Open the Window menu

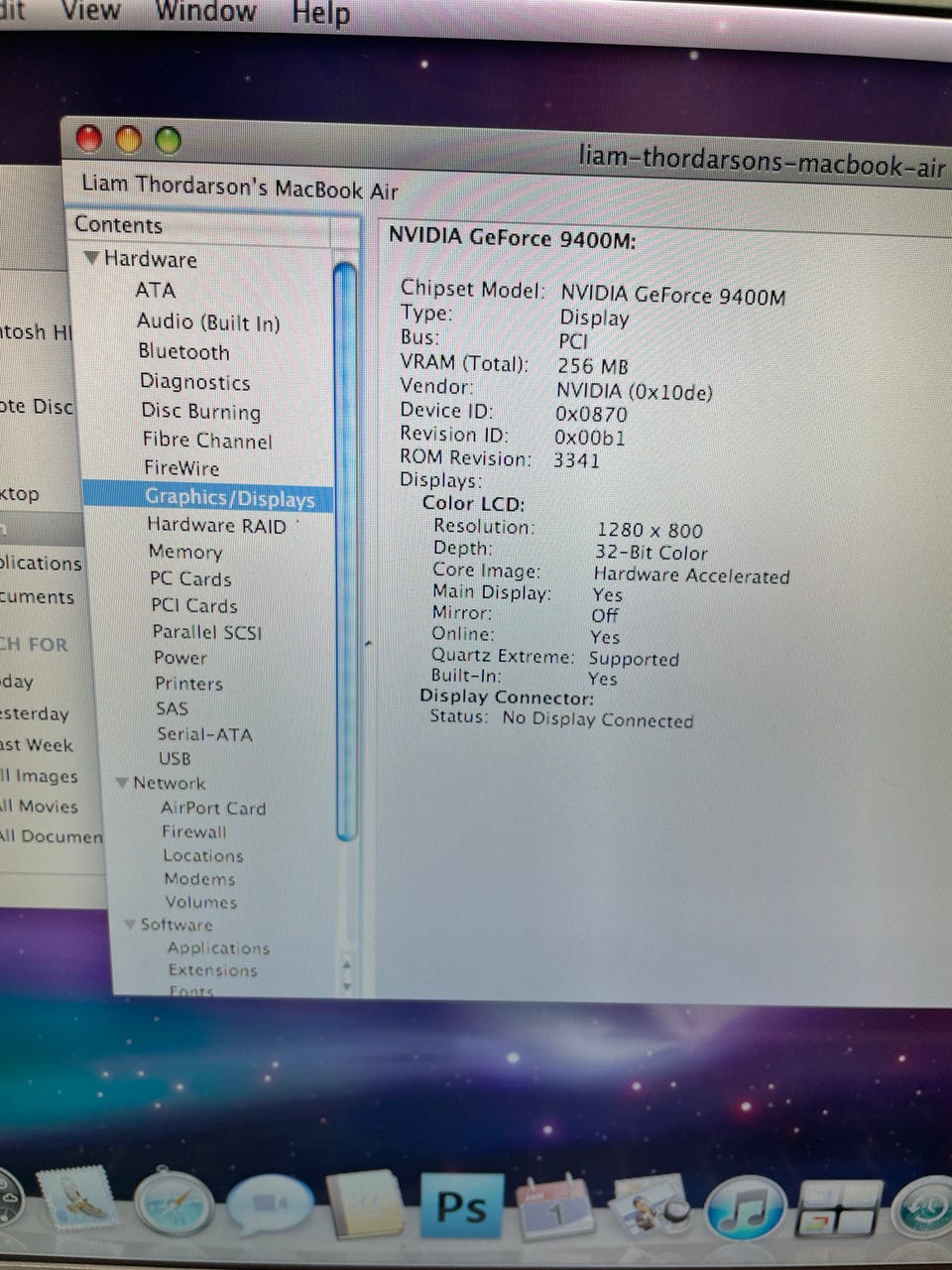[206, 12]
